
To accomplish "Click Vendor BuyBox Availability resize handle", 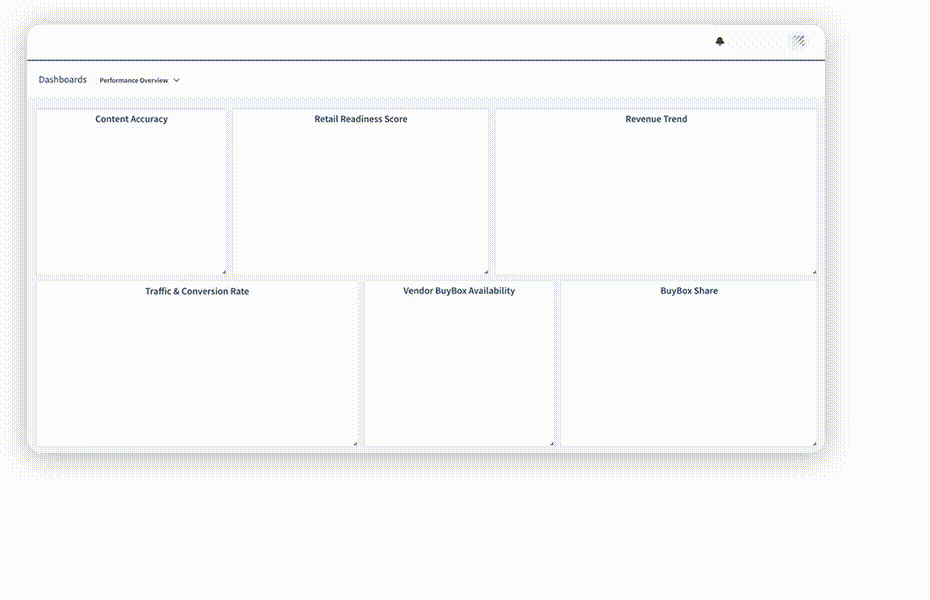I will [x=551, y=443].
